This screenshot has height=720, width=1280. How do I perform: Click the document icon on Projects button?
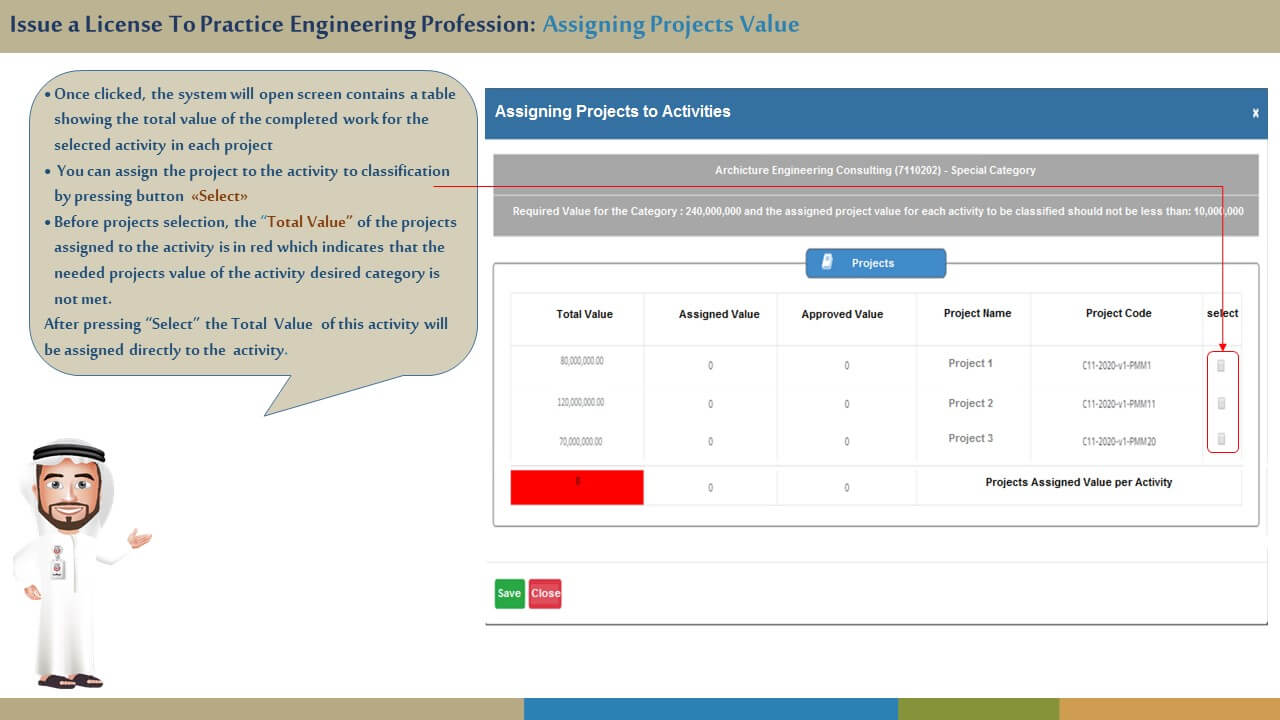pos(827,263)
